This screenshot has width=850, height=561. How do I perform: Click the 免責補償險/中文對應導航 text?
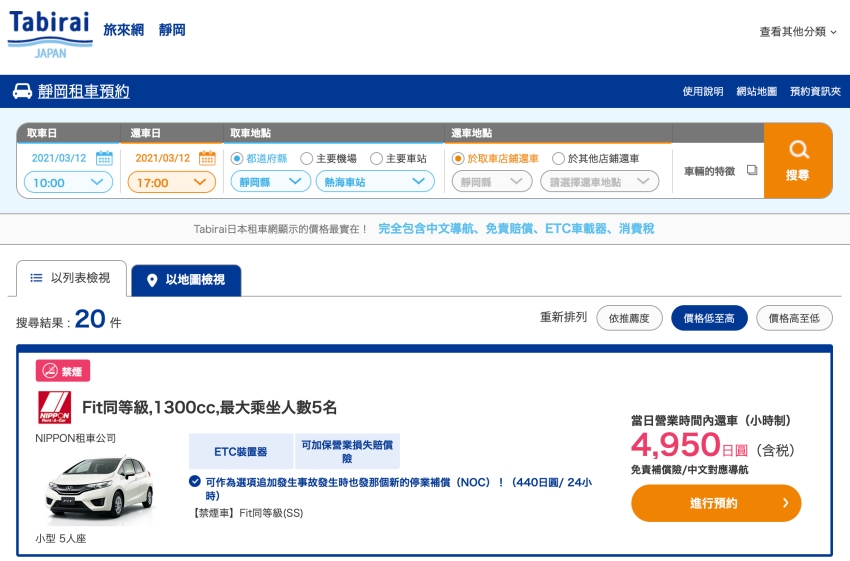click(x=689, y=469)
